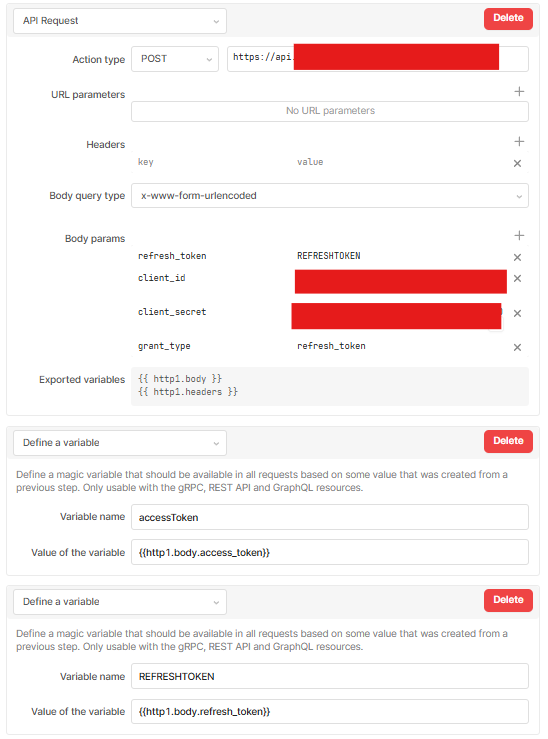Click the http1.body.refresh_token value field
The width and height of the screenshot is (548, 739).
330,711
